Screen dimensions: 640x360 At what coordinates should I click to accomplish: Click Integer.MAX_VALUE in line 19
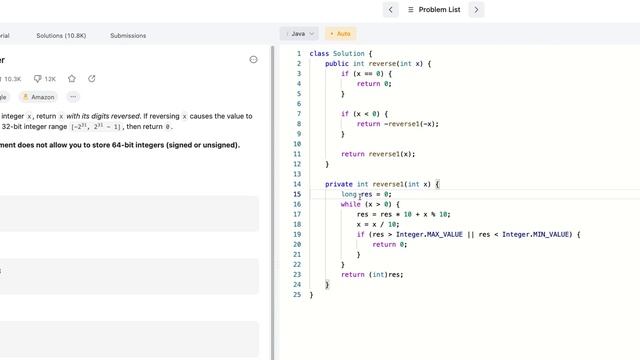point(429,235)
